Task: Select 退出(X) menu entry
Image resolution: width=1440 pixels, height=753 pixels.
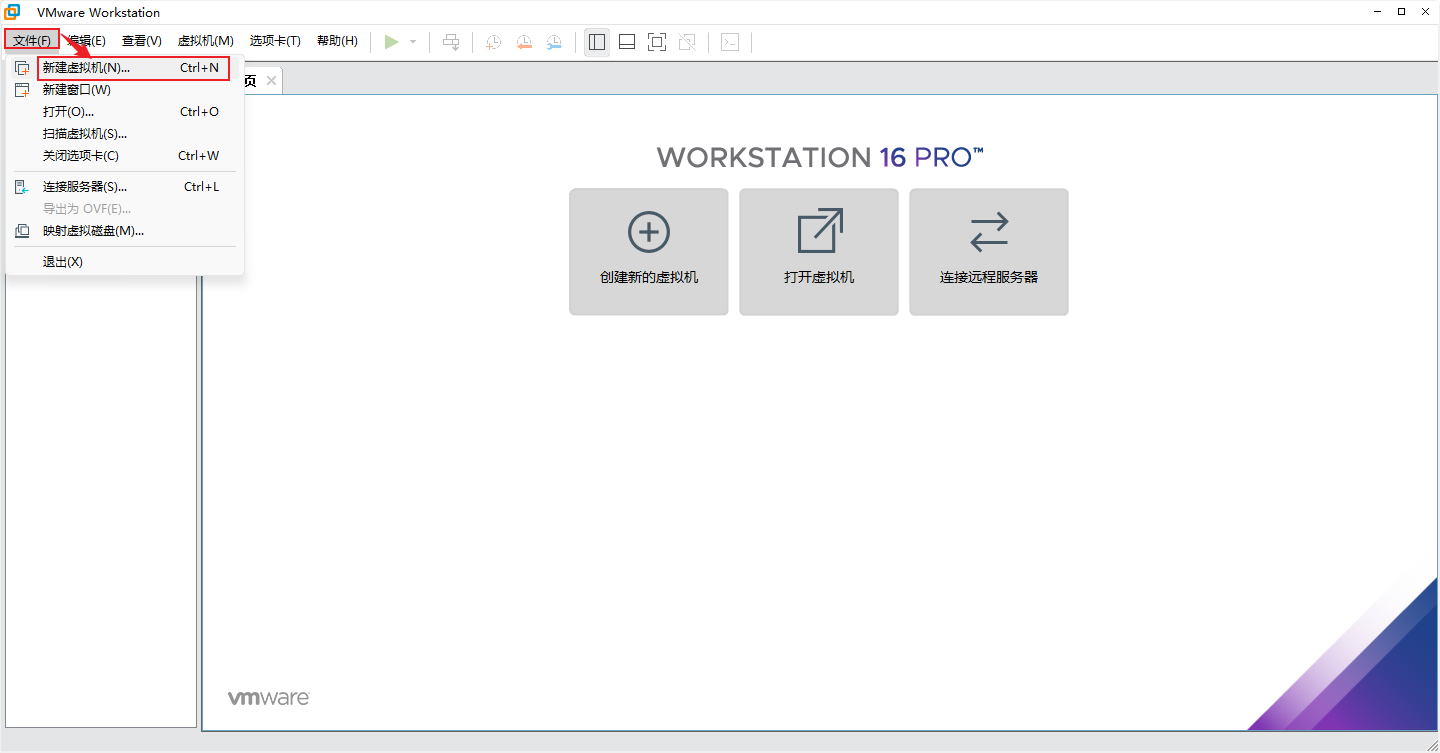Action: point(125,262)
